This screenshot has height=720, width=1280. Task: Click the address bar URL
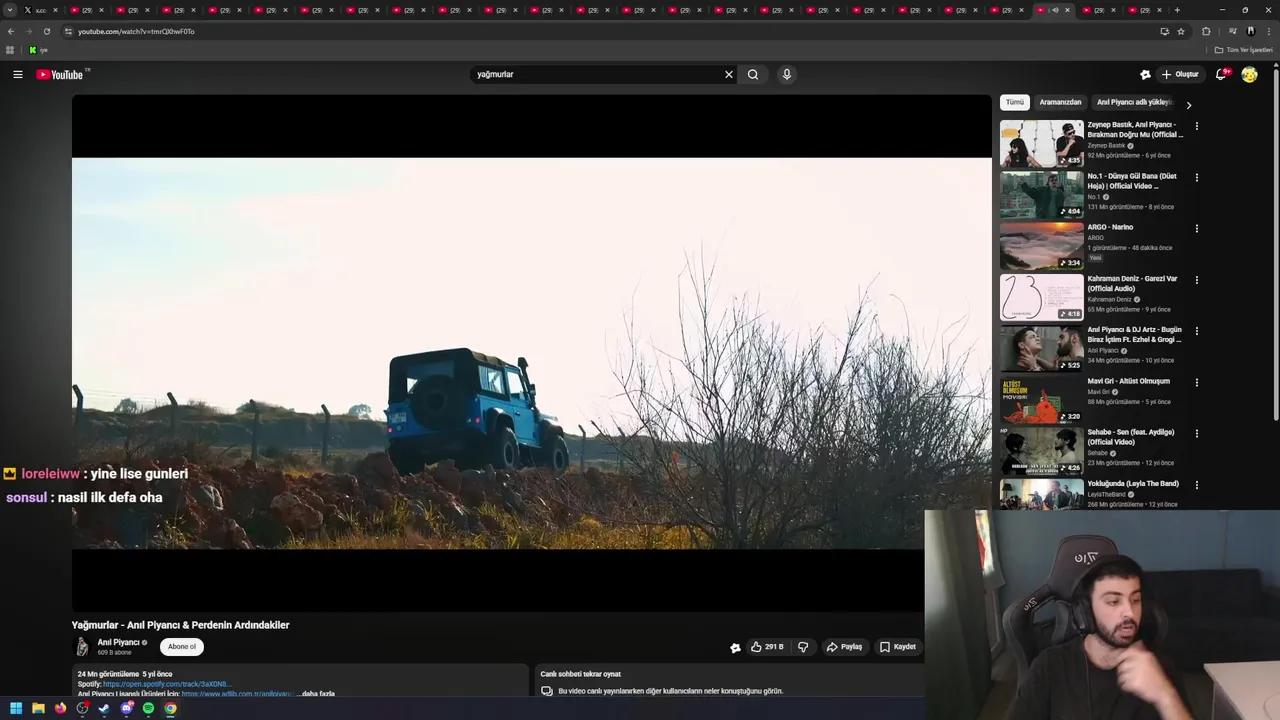pyautogui.click(x=136, y=31)
